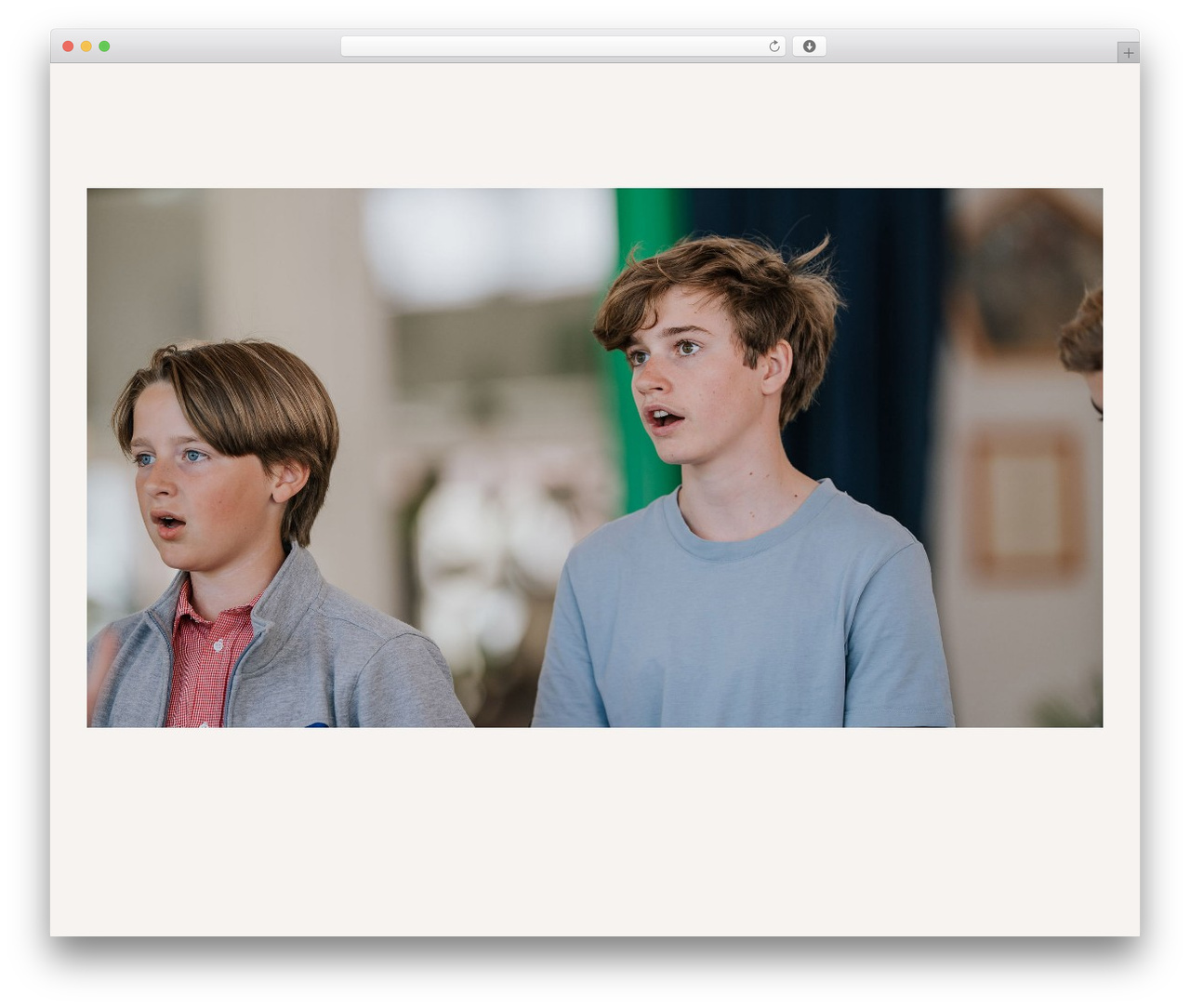Viewport: 1190px width, 1008px height.
Task: Click the reload page icon in address bar
Action: click(x=773, y=46)
